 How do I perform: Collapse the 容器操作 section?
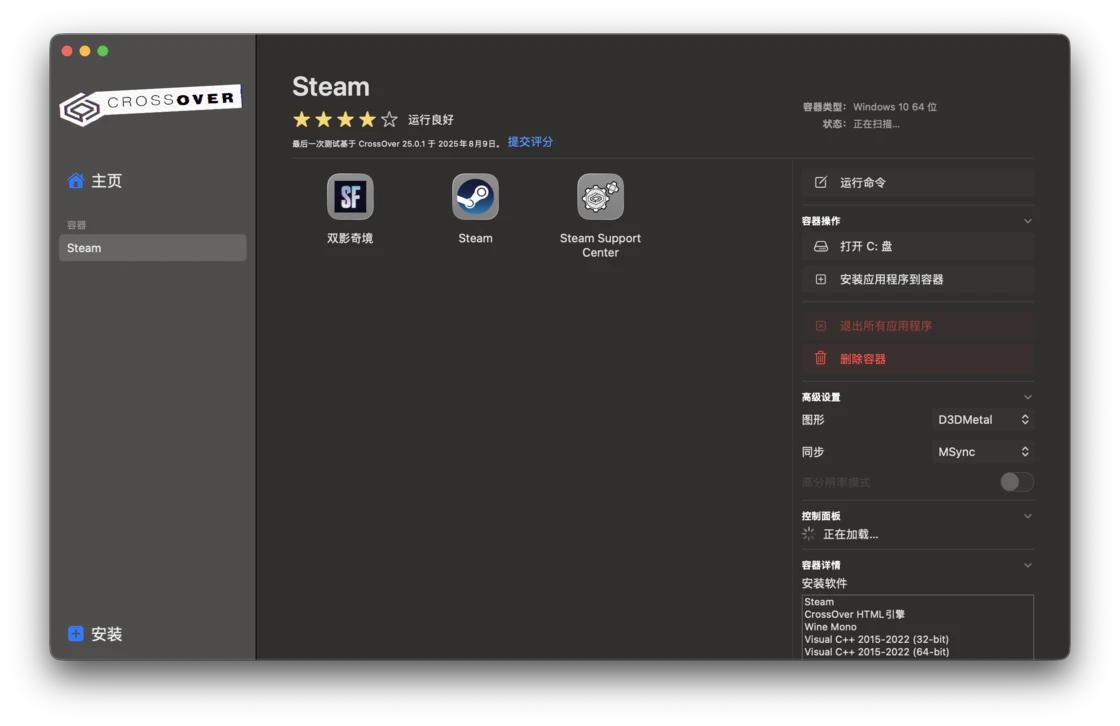(x=1029, y=219)
